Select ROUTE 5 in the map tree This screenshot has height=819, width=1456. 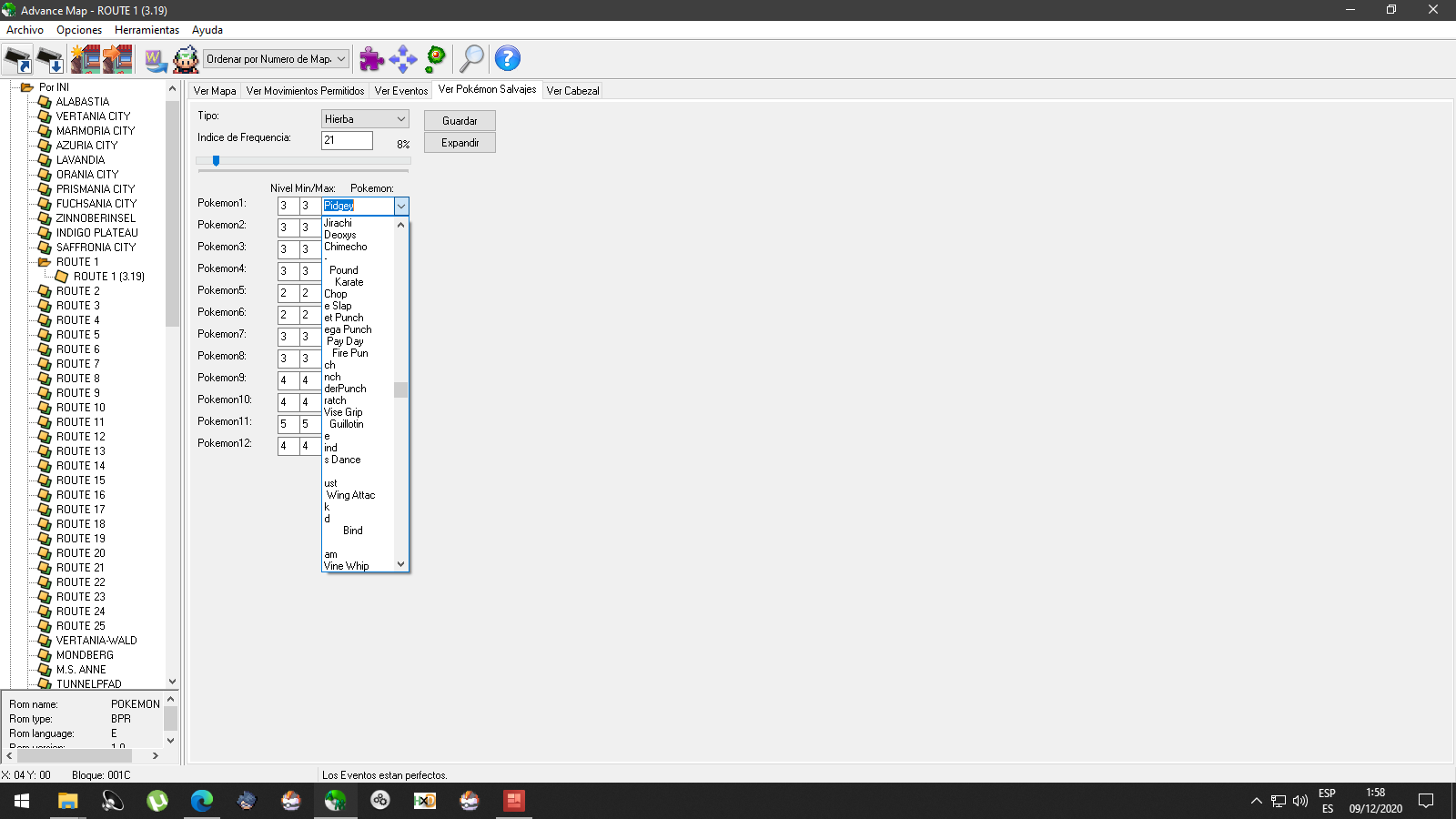[x=77, y=335]
